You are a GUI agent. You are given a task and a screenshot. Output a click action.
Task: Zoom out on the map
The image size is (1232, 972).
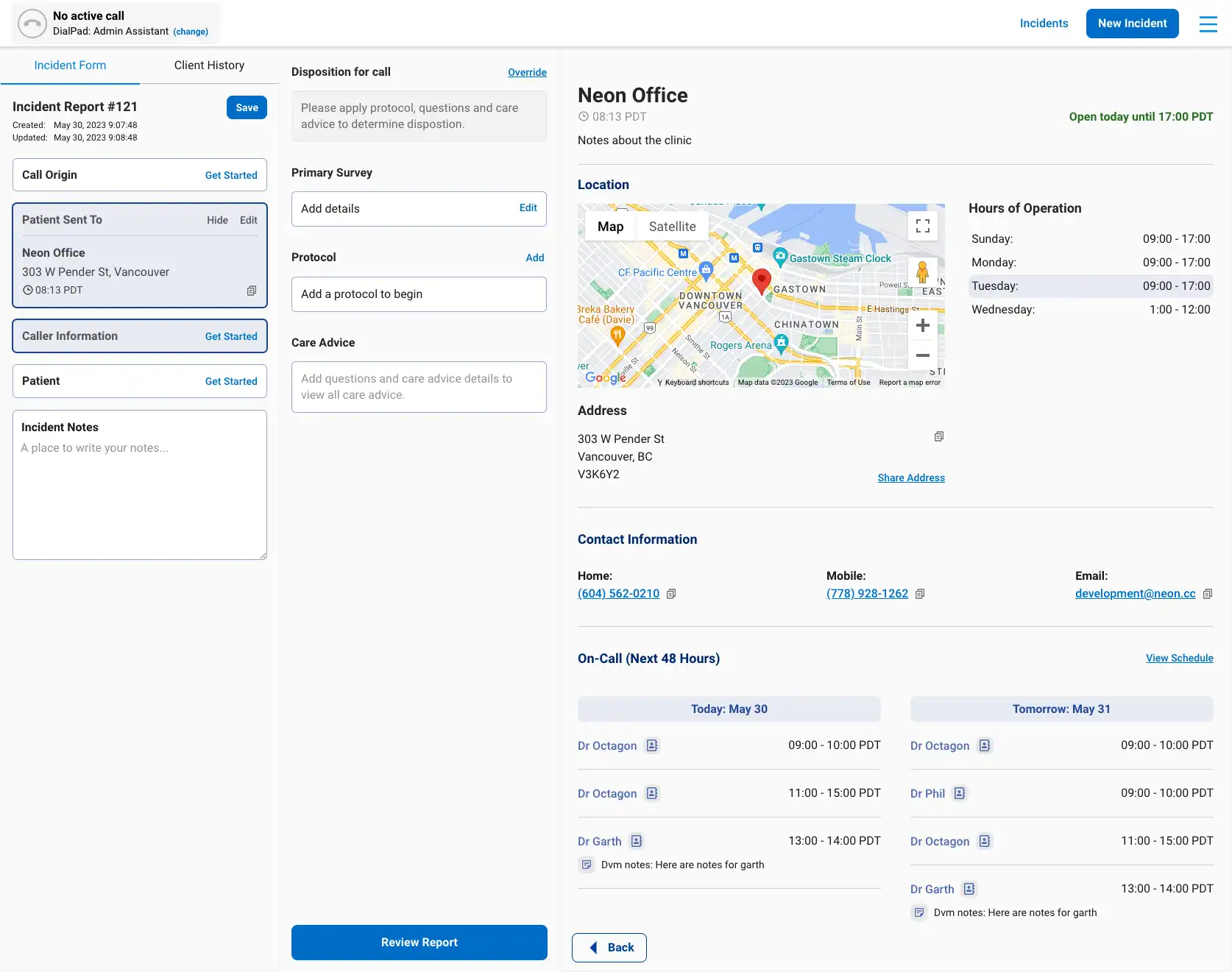click(923, 355)
